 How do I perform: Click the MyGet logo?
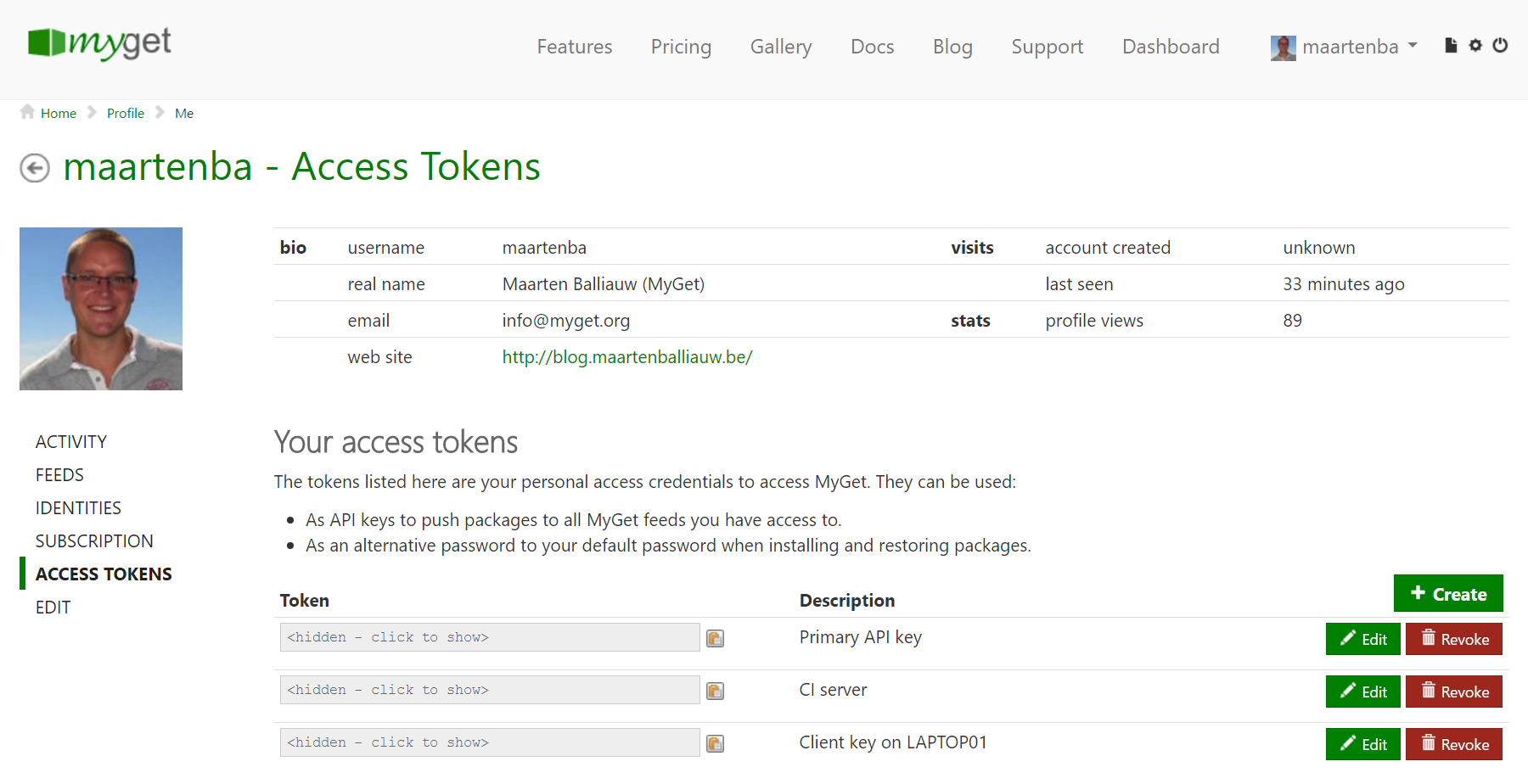tap(98, 44)
